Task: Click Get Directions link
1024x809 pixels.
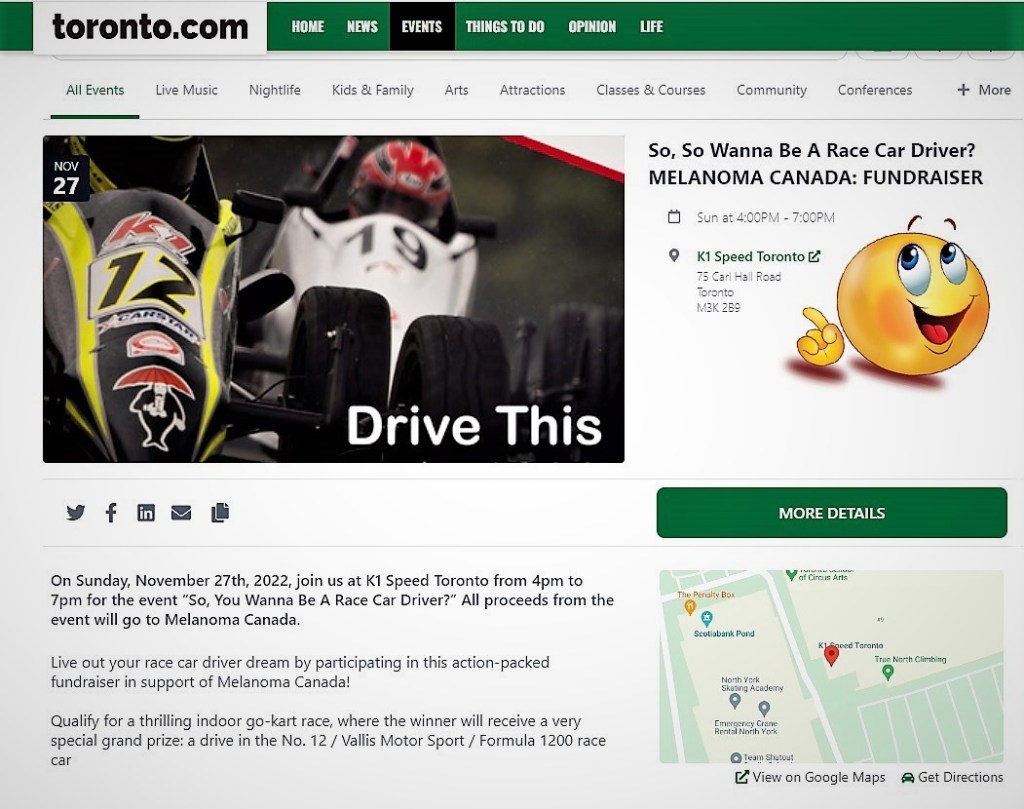Action: [952, 777]
